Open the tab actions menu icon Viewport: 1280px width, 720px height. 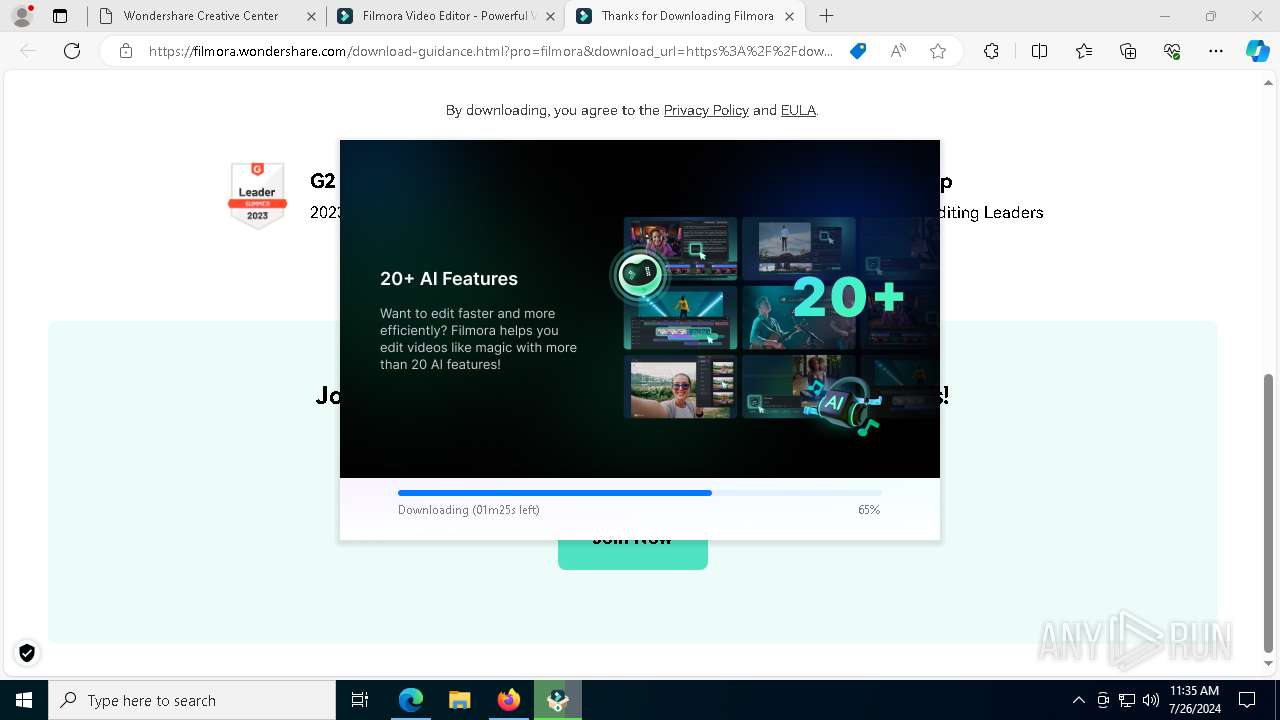tap(60, 16)
